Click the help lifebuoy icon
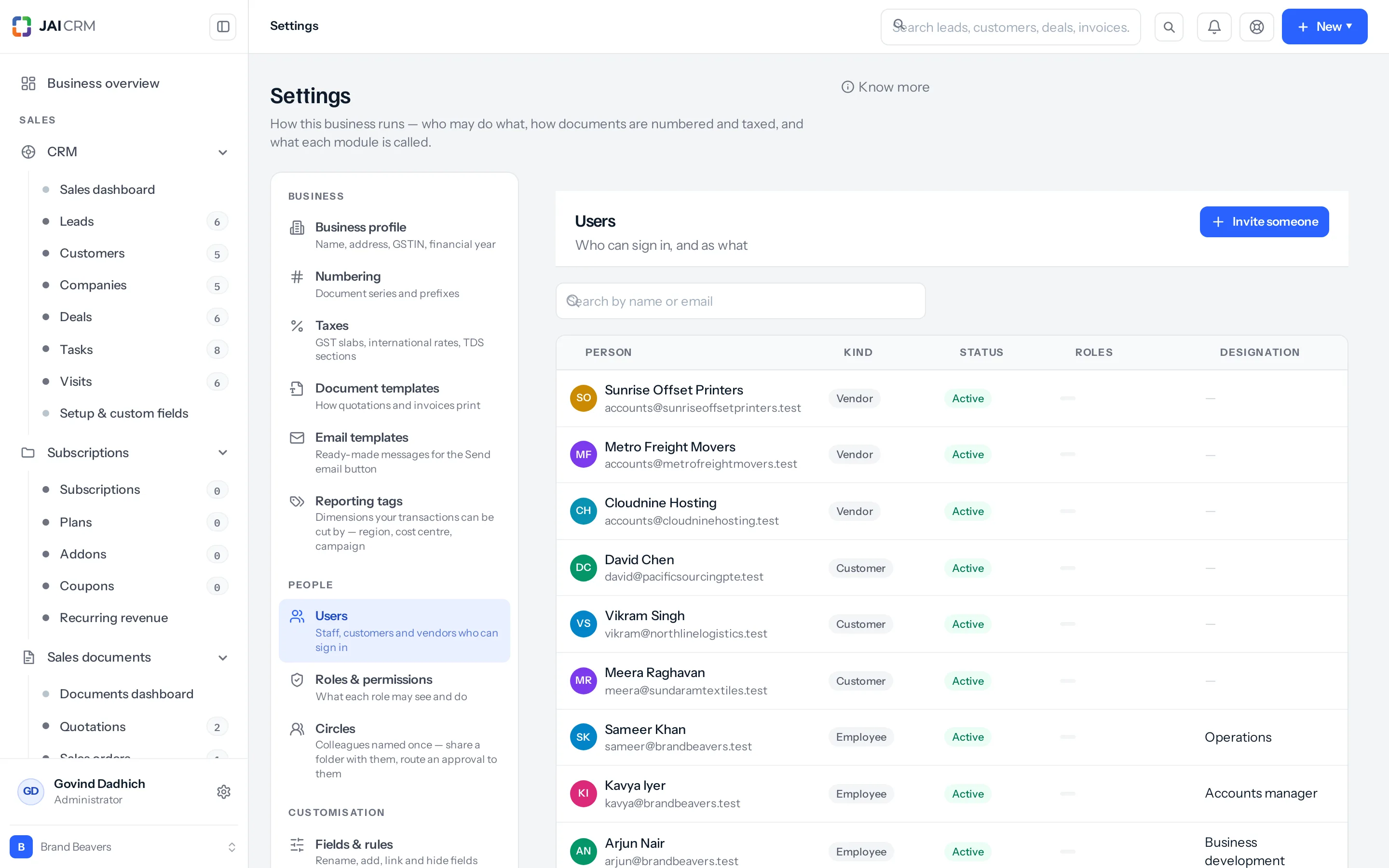Screen dimensions: 1389x868 pyautogui.click(x=1256, y=27)
